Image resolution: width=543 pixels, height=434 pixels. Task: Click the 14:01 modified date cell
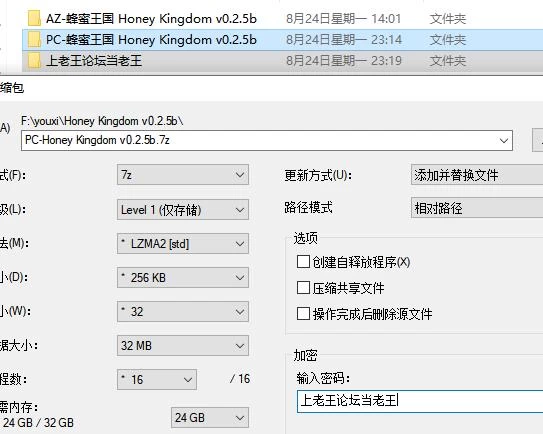pyautogui.click(x=344, y=18)
